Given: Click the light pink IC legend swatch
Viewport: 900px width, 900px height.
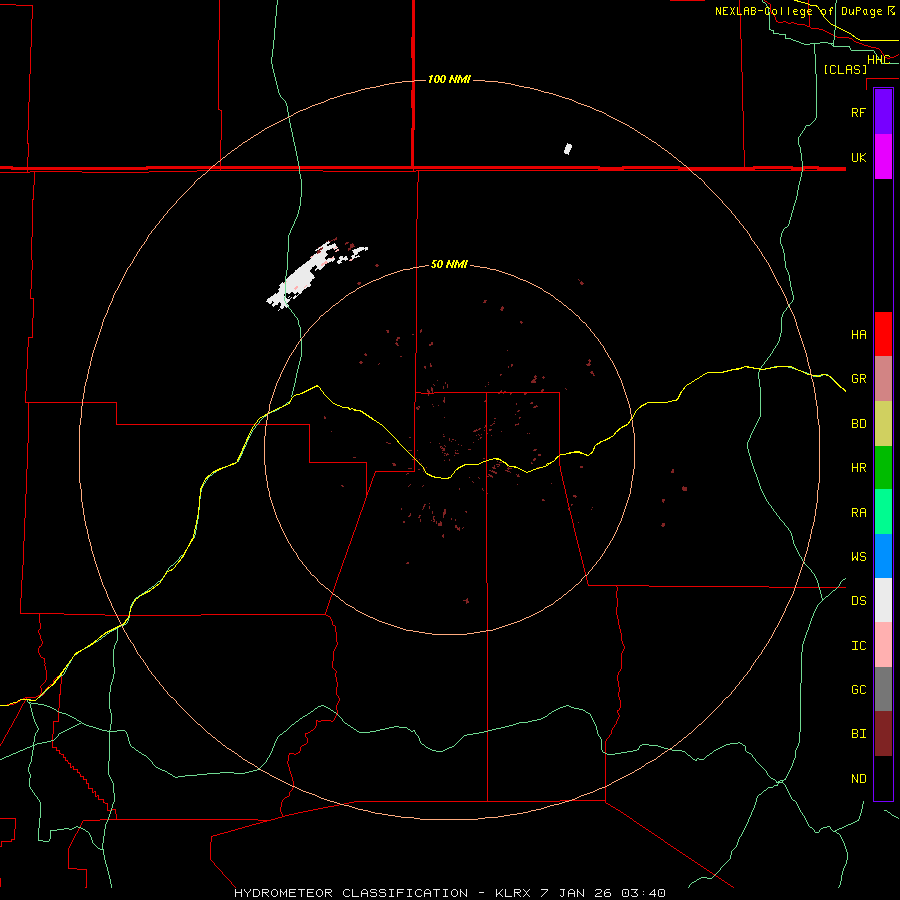Looking at the screenshot, I should coord(883,645).
